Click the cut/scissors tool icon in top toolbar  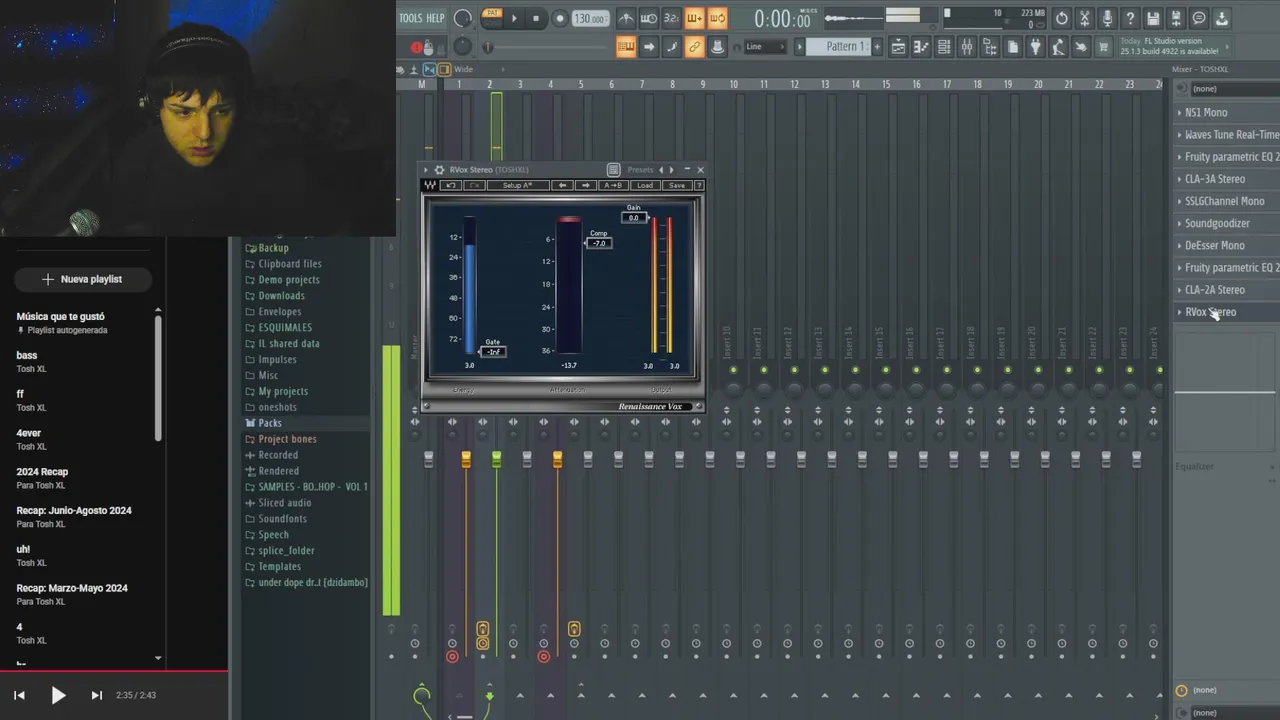pos(1085,18)
